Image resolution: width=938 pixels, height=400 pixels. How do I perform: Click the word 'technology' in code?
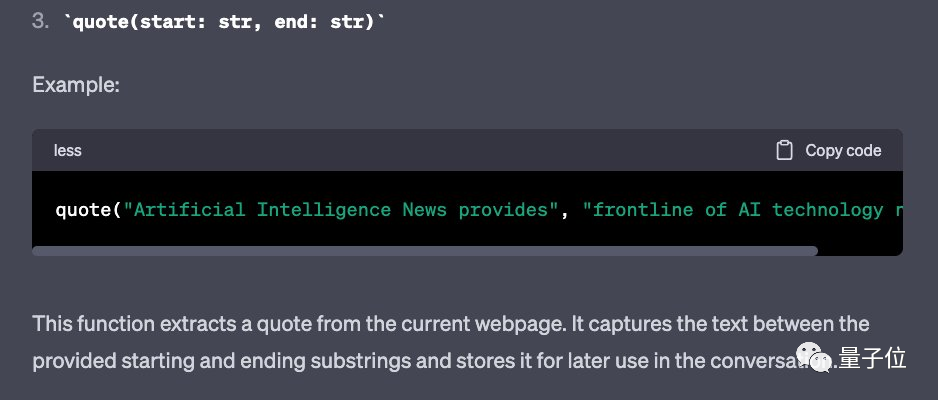[x=828, y=210]
